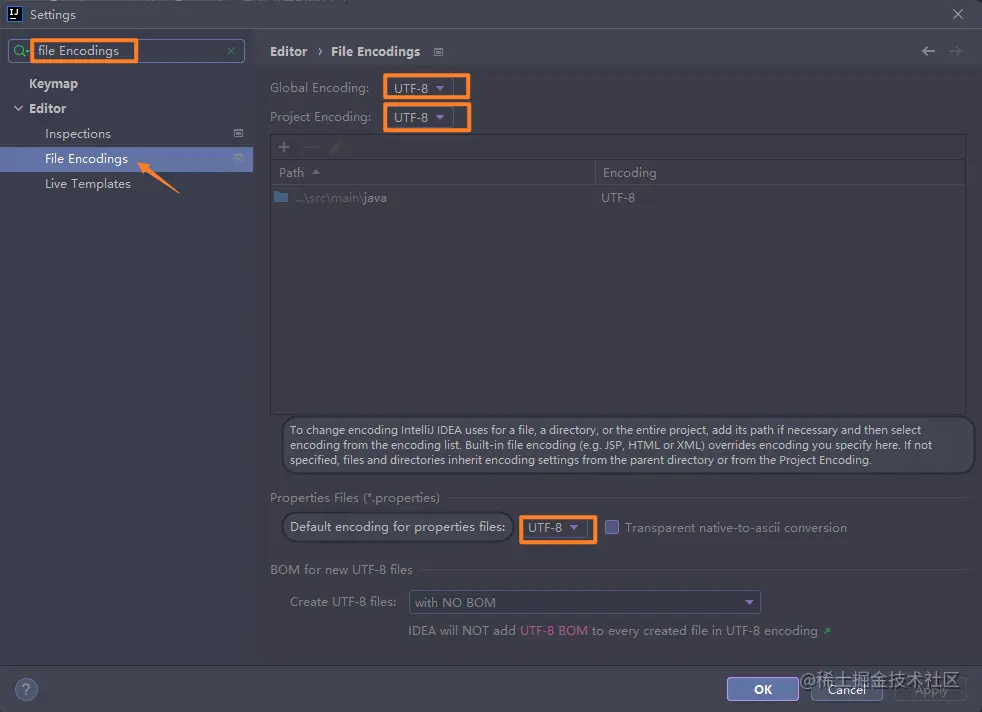This screenshot has width=982, height=712.
Task: Open the UTF-8 BOM external link arrow
Action: pos(827,631)
